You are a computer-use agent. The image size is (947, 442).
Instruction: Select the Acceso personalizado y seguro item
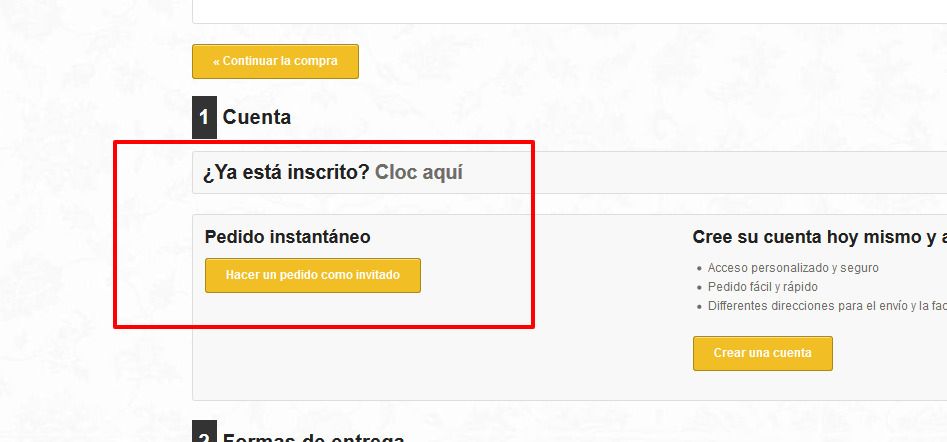point(793,267)
